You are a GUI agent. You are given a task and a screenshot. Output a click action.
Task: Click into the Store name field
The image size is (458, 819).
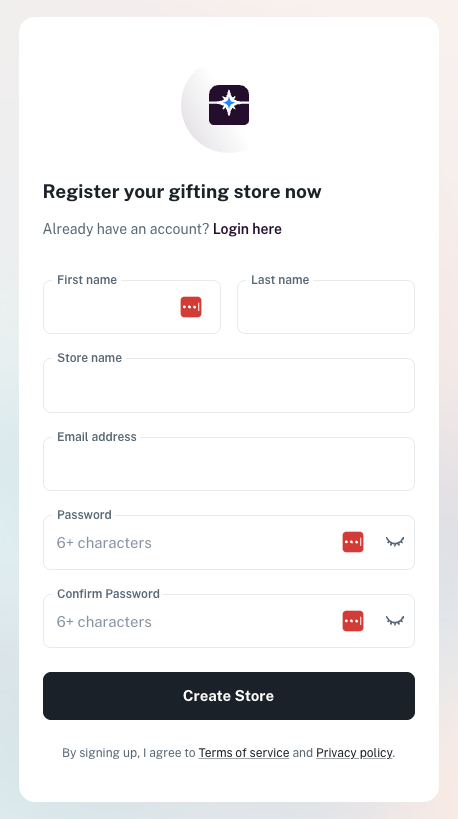pyautogui.click(x=229, y=385)
